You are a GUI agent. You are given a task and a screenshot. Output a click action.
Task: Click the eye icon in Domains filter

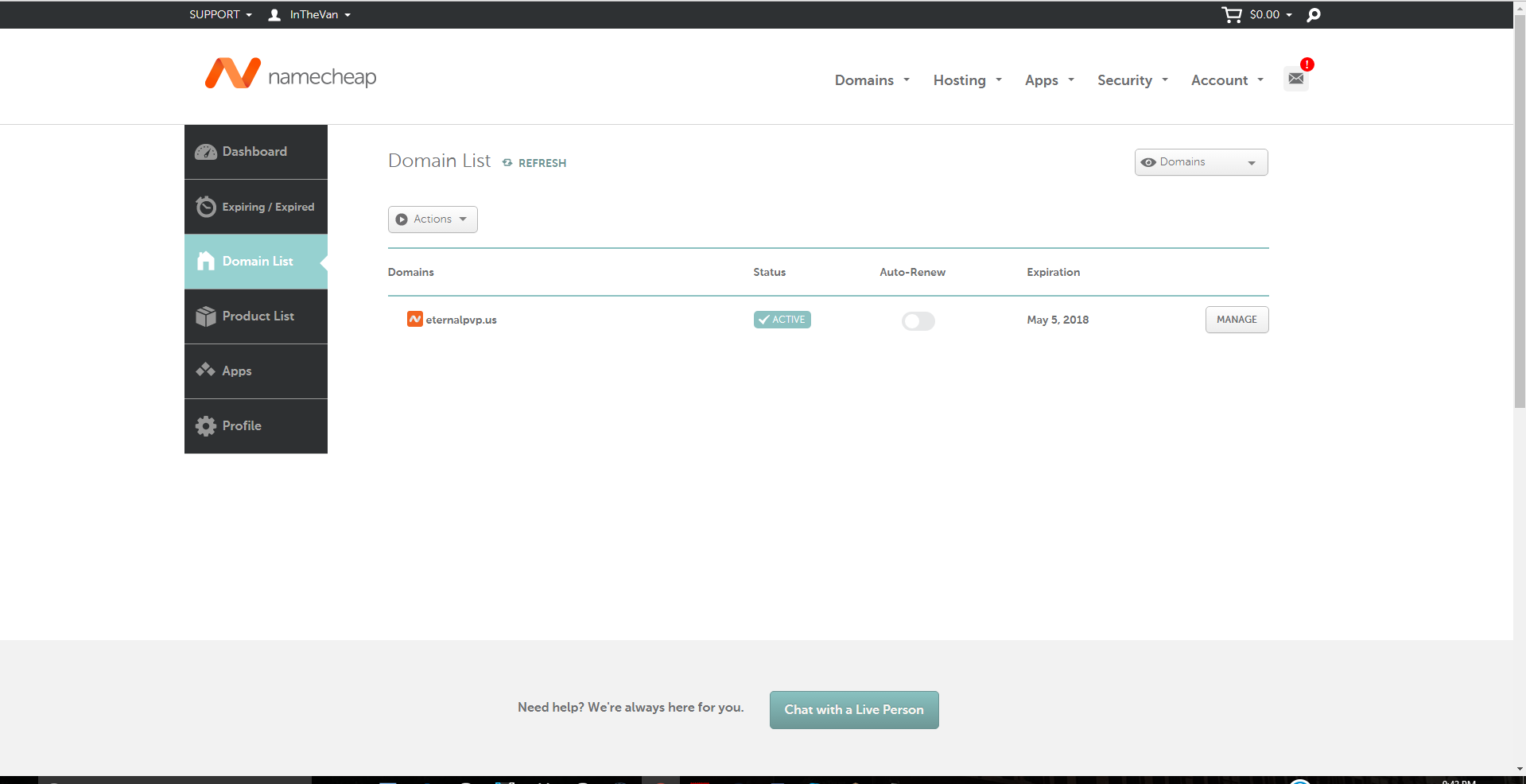pos(1148,162)
